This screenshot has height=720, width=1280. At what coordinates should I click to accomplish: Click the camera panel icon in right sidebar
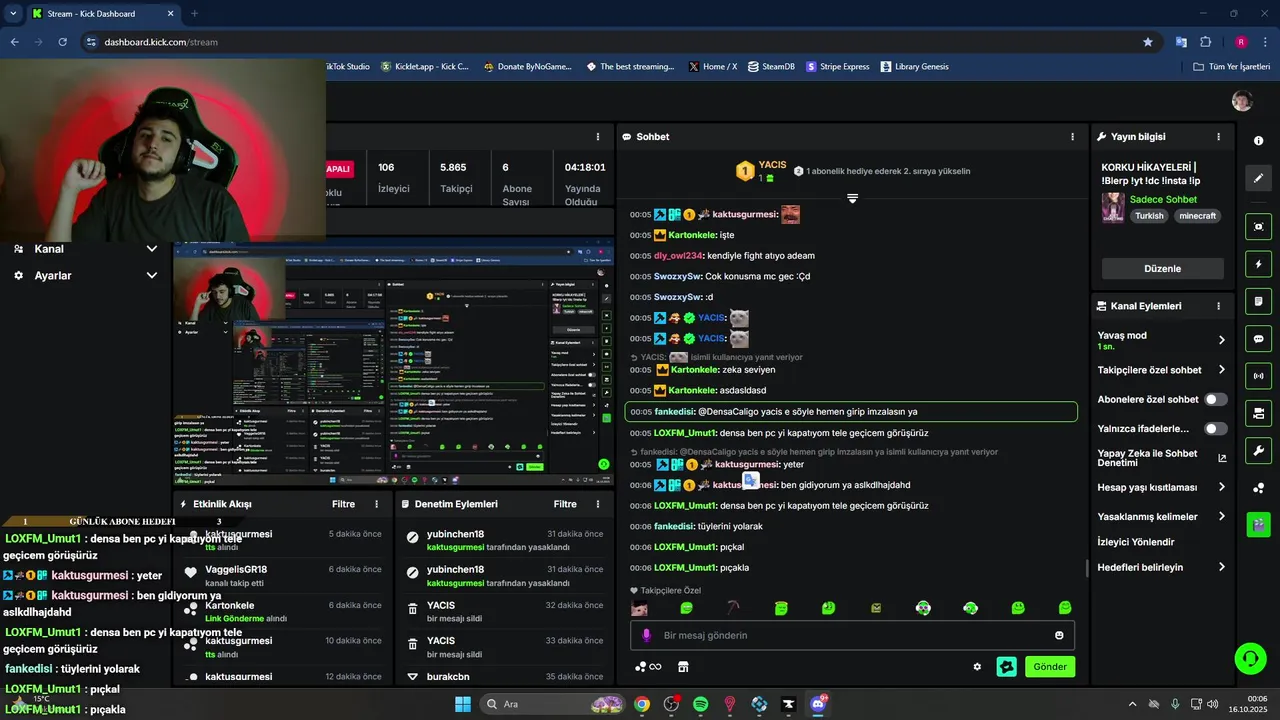click(1258, 413)
